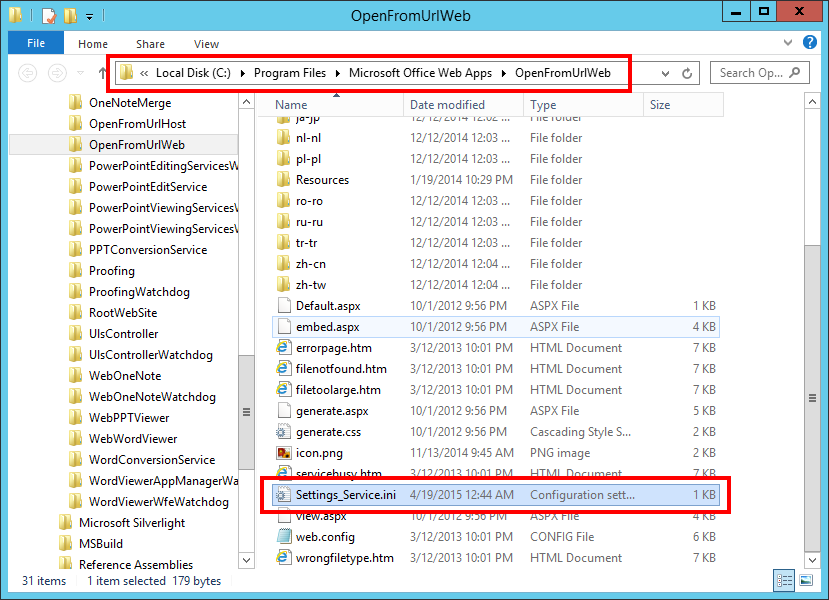Click the wrongfiletype.htm IE icon
This screenshot has width=829, height=600.
point(283,558)
